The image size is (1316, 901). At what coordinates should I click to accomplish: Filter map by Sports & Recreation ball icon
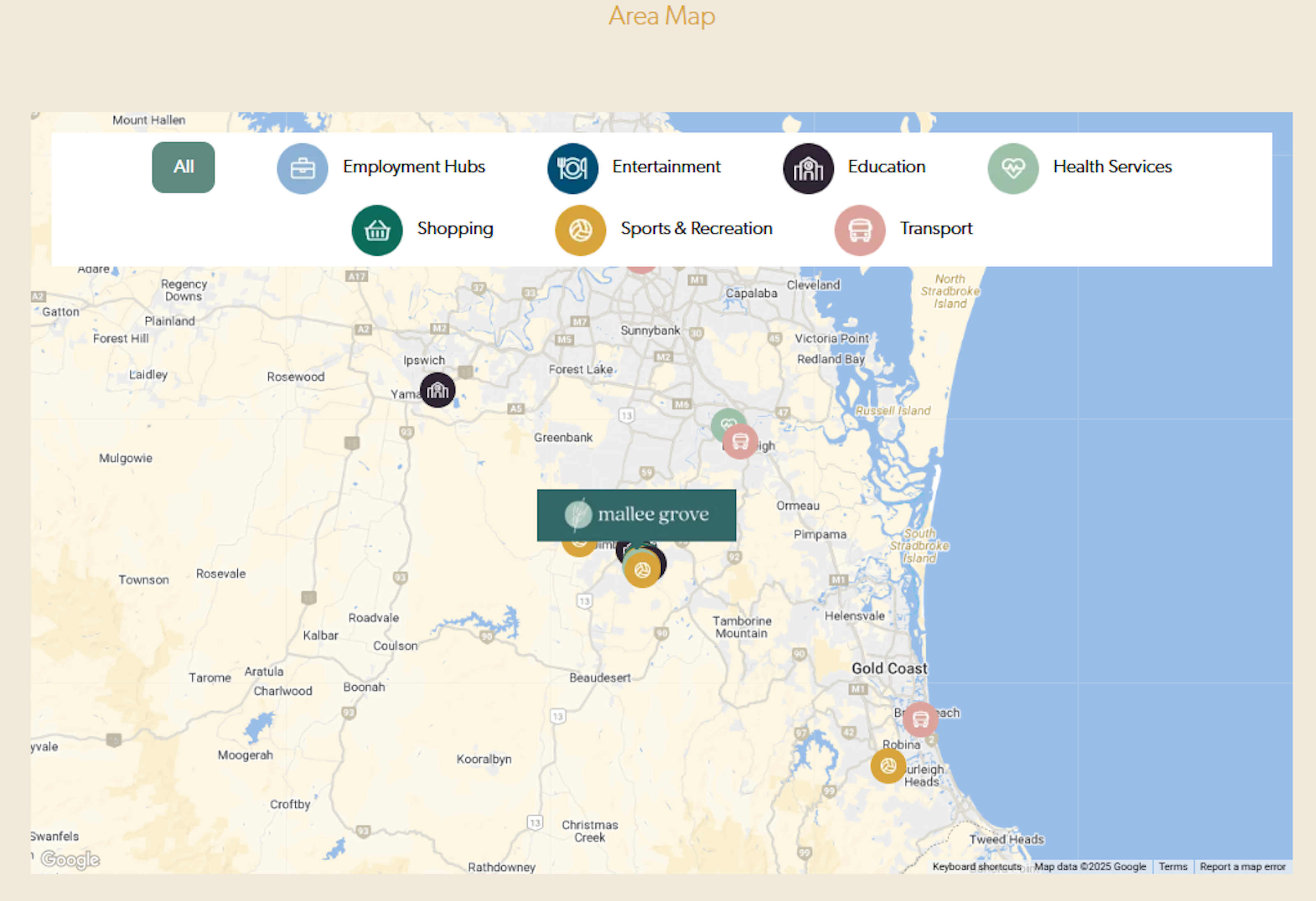[580, 230]
